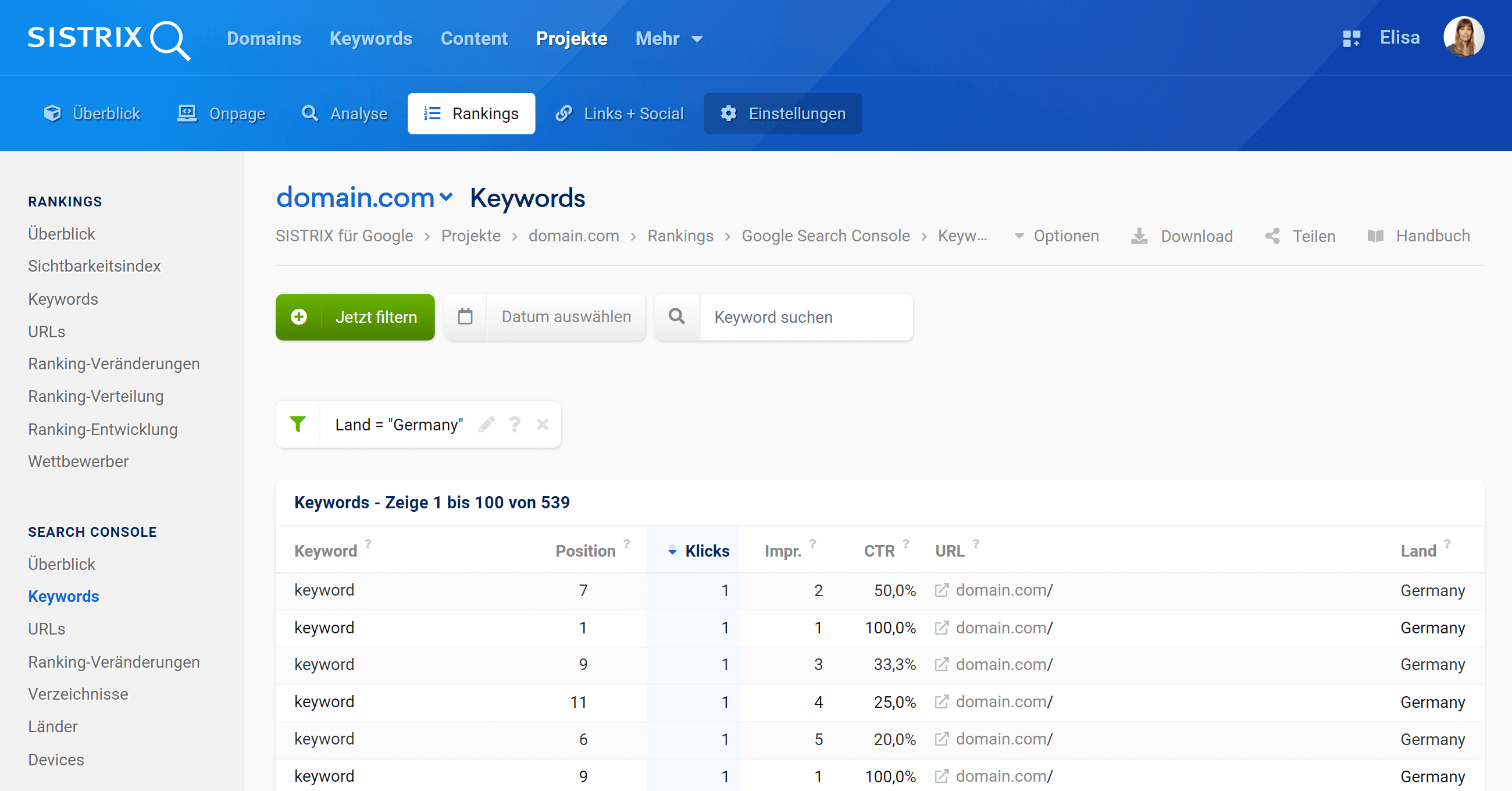Screen dimensions: 1512x791
Task: Click the Links + Social chain icon
Action: [x=564, y=113]
